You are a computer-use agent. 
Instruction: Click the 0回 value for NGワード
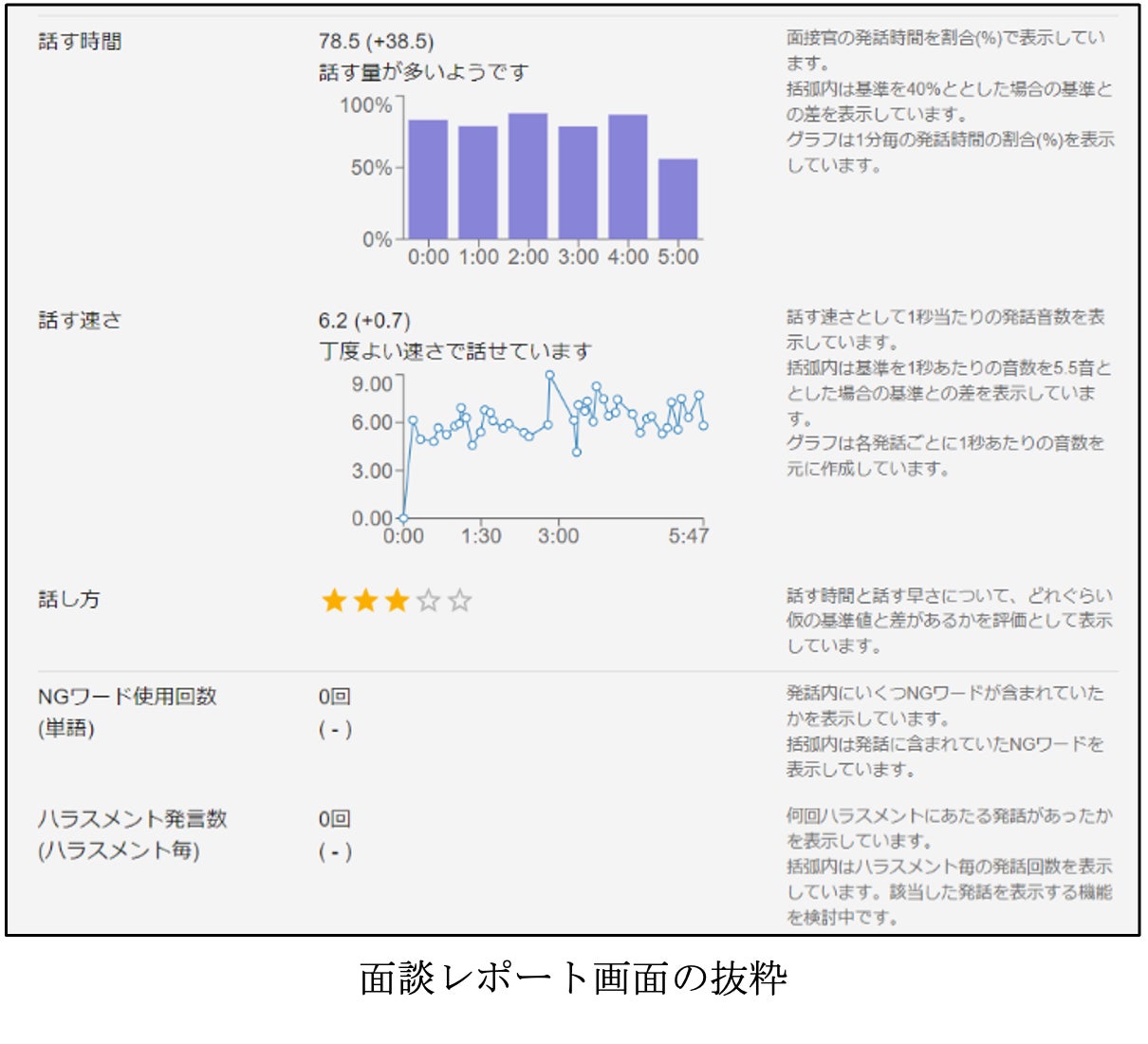click(335, 697)
